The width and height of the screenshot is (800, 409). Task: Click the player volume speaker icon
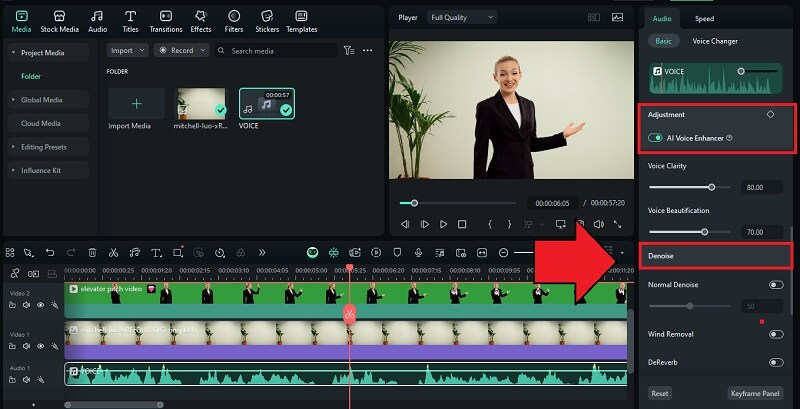coord(599,224)
